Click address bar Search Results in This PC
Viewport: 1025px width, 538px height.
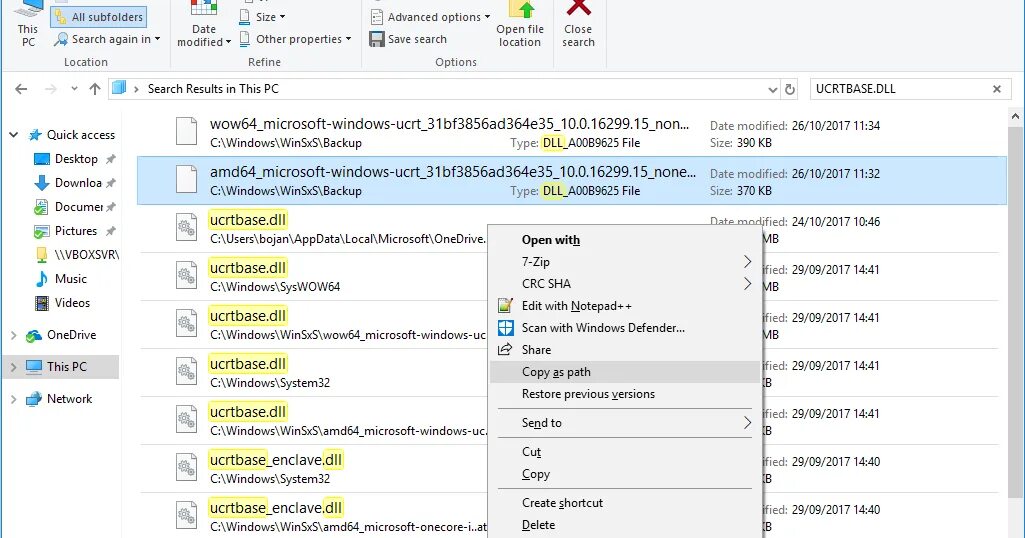click(x=213, y=89)
